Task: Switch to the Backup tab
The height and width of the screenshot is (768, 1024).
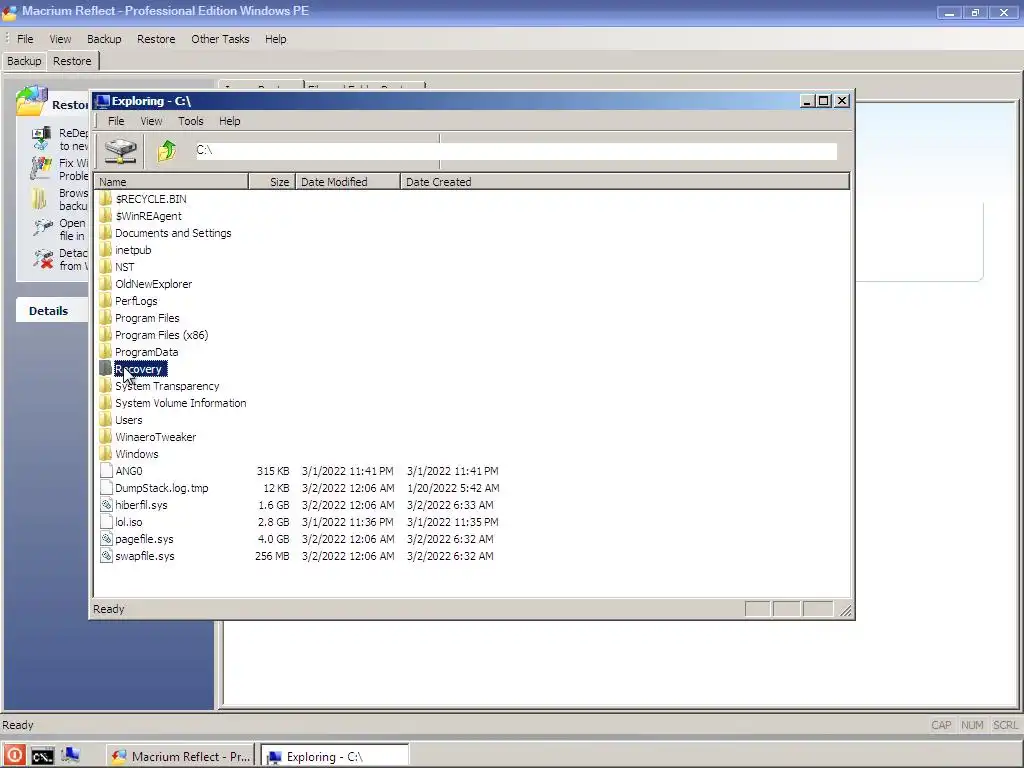Action: (x=24, y=61)
